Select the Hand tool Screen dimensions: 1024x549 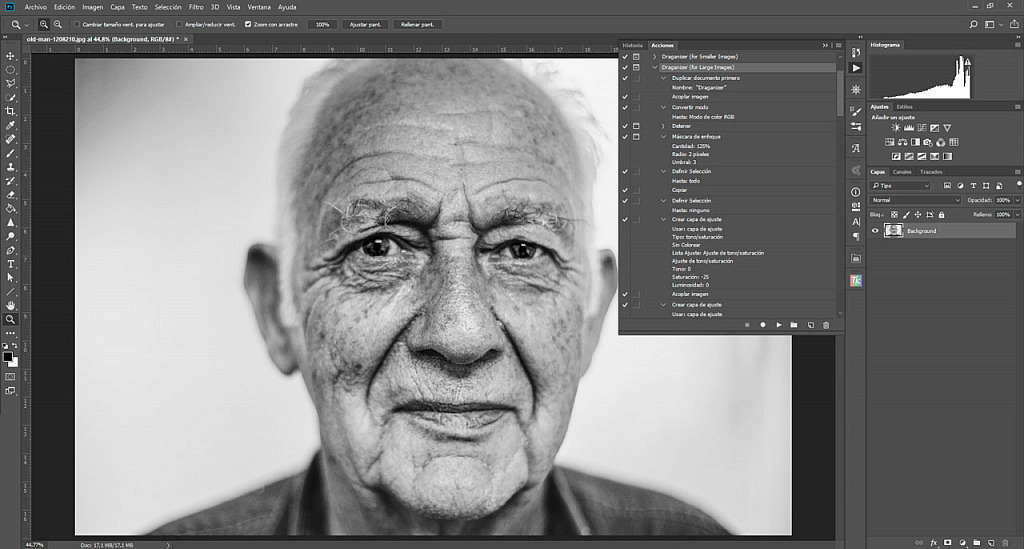tap(10, 305)
